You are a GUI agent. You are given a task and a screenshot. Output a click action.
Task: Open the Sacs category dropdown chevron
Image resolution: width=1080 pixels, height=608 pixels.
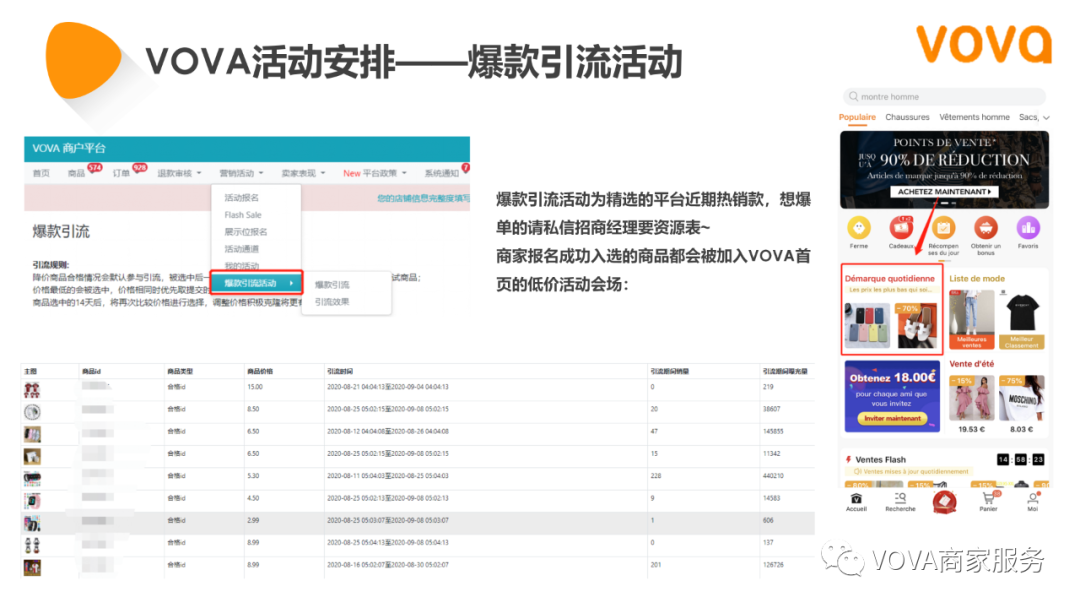(x=1047, y=118)
